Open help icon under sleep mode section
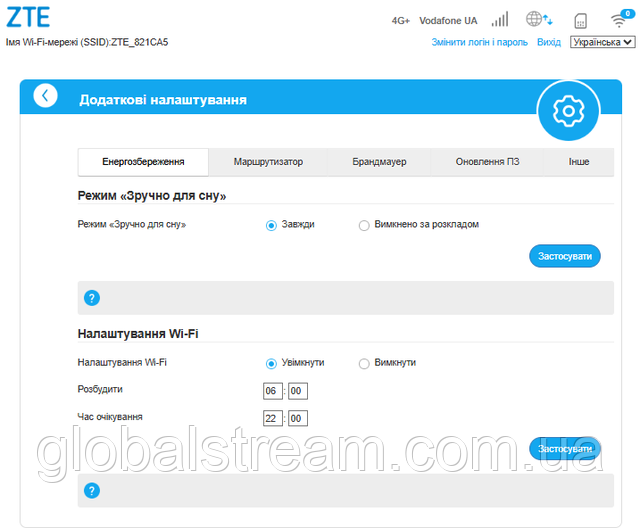The width and height of the screenshot is (640, 528). point(92,298)
